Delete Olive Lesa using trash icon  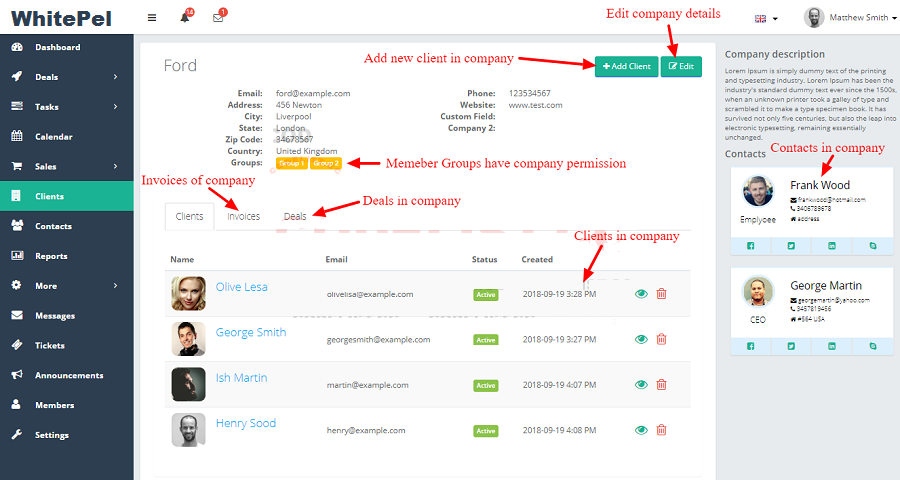pos(661,294)
